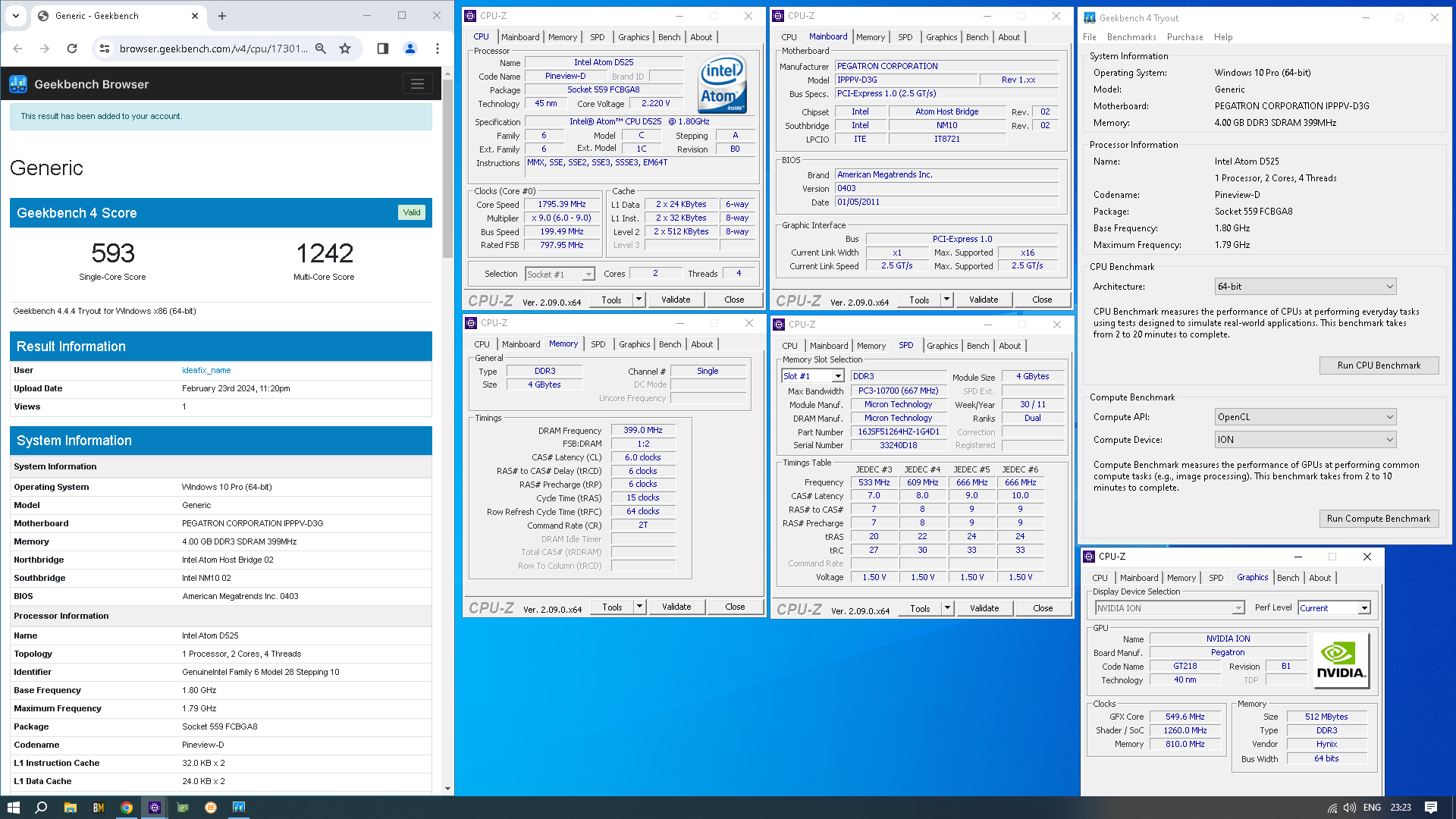1456x819 pixels.
Task: Open Chrome three-dot menu
Action: coord(438,49)
